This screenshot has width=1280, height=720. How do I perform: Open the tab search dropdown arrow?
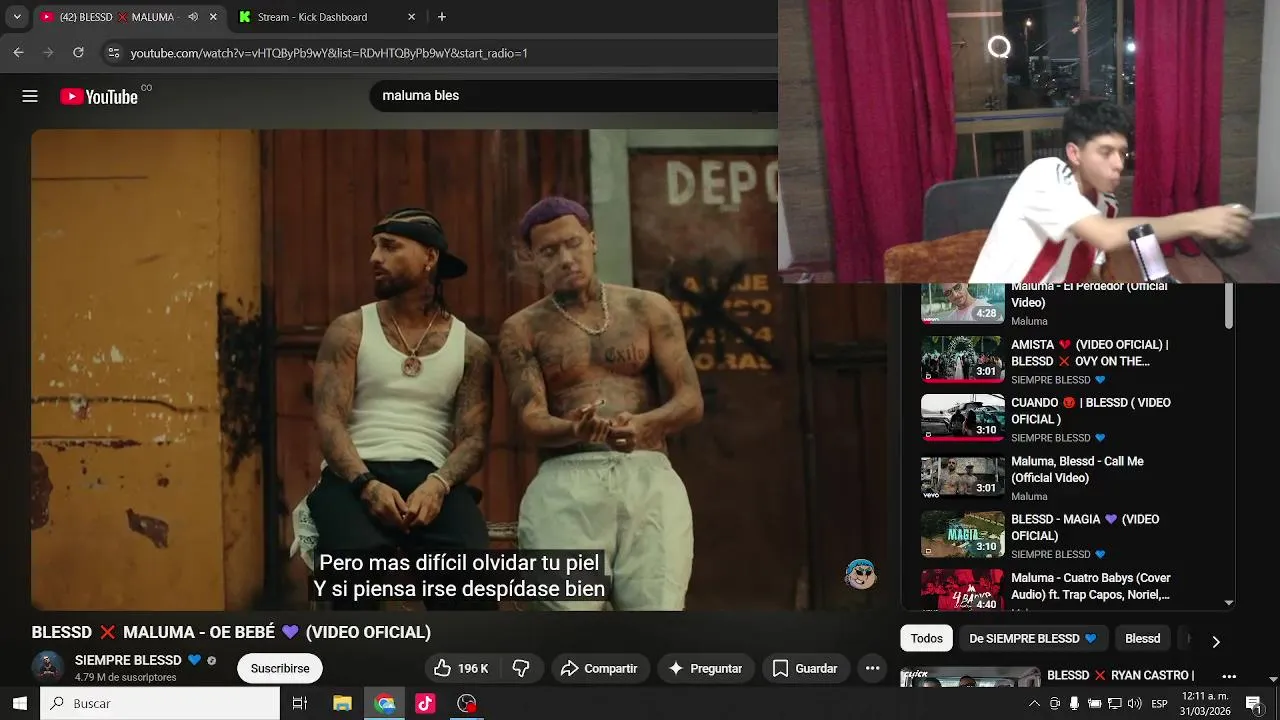(x=16, y=17)
